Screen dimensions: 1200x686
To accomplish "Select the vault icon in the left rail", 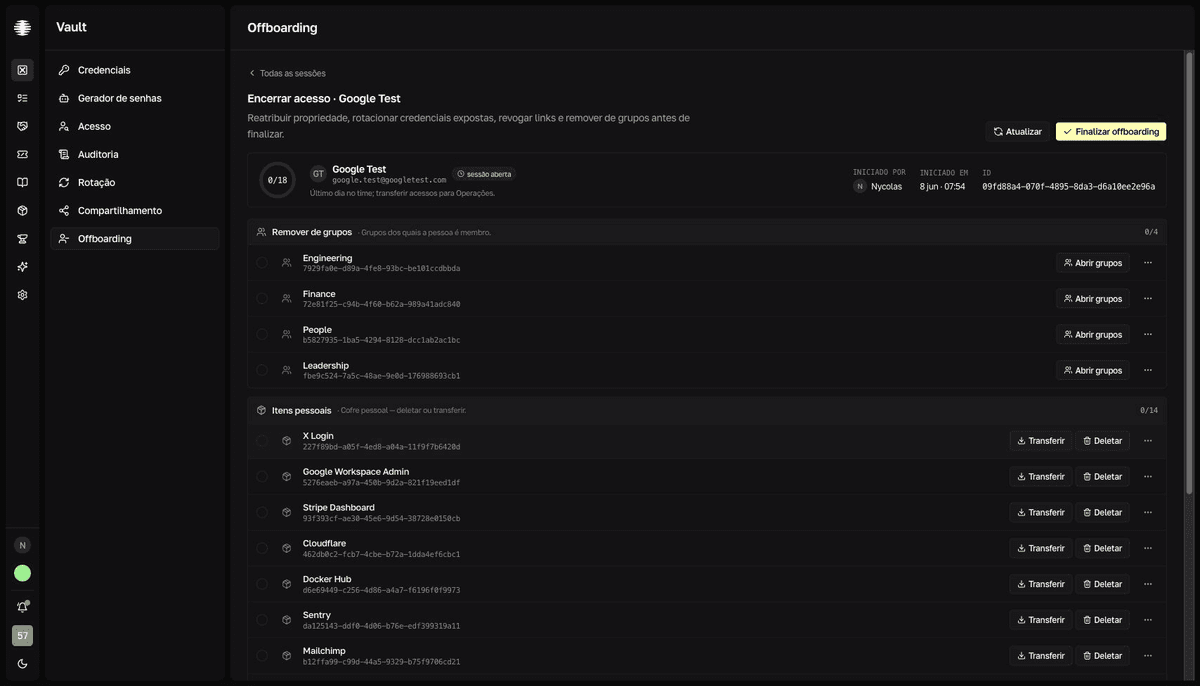I will point(22,70).
